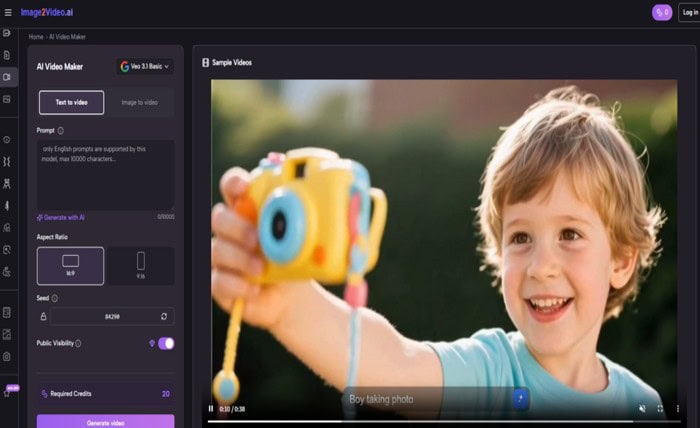Enter fullscreen on the sample video
Viewport: 700px width, 428px height.
[660, 408]
